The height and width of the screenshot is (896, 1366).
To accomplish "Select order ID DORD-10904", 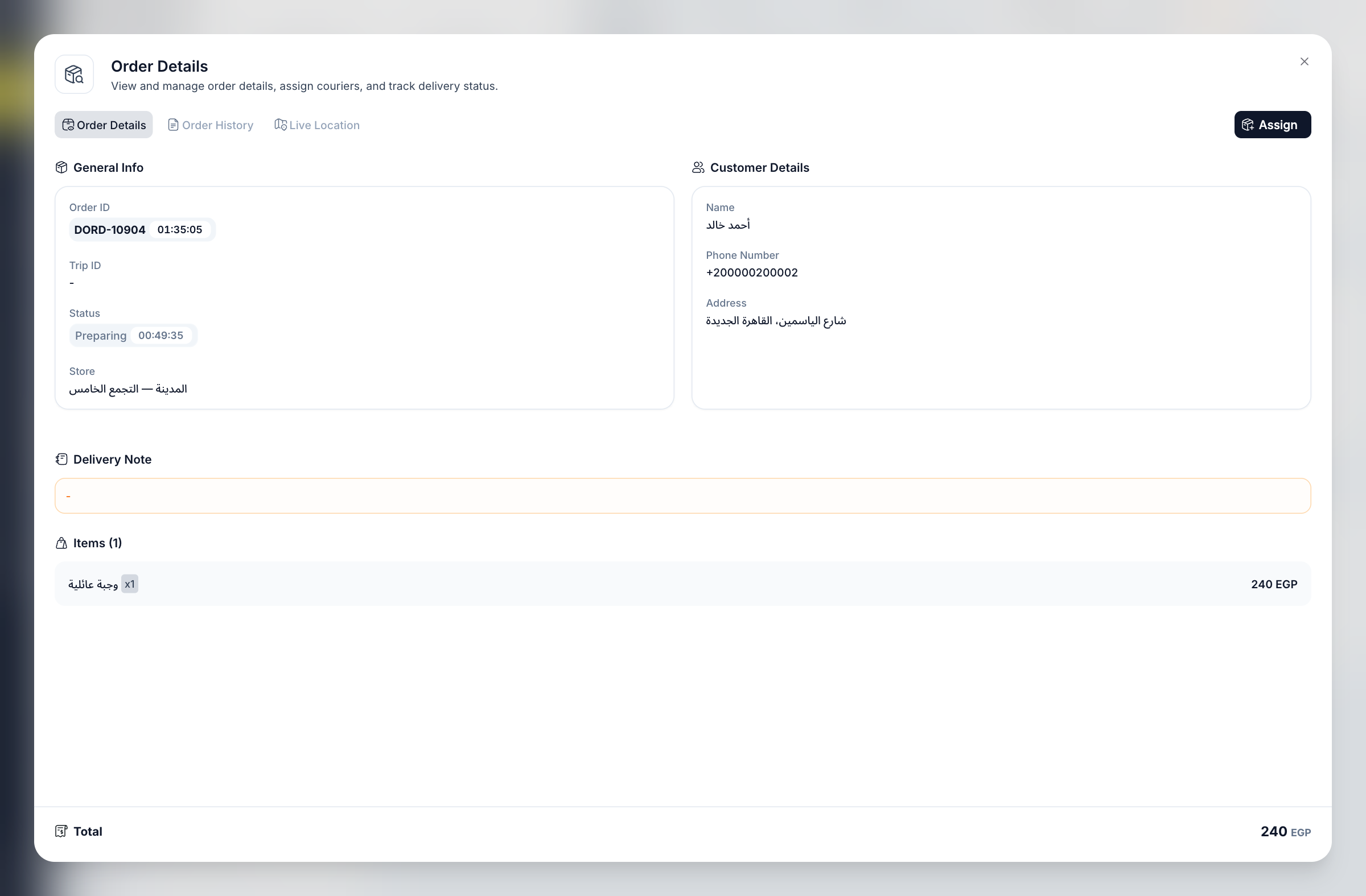I will (x=110, y=230).
